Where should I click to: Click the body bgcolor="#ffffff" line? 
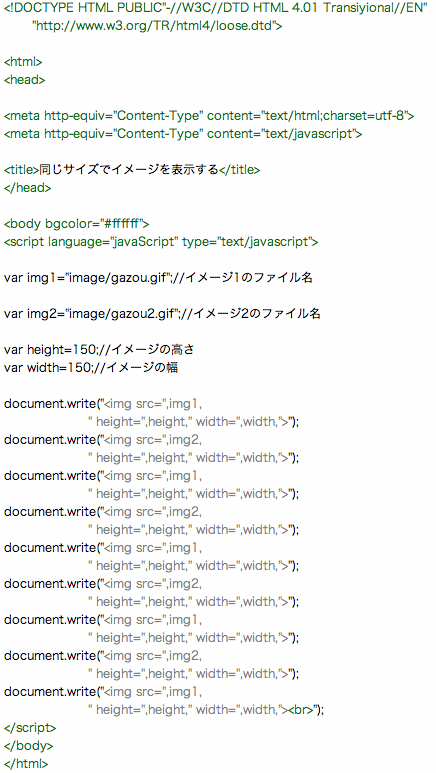point(76,224)
